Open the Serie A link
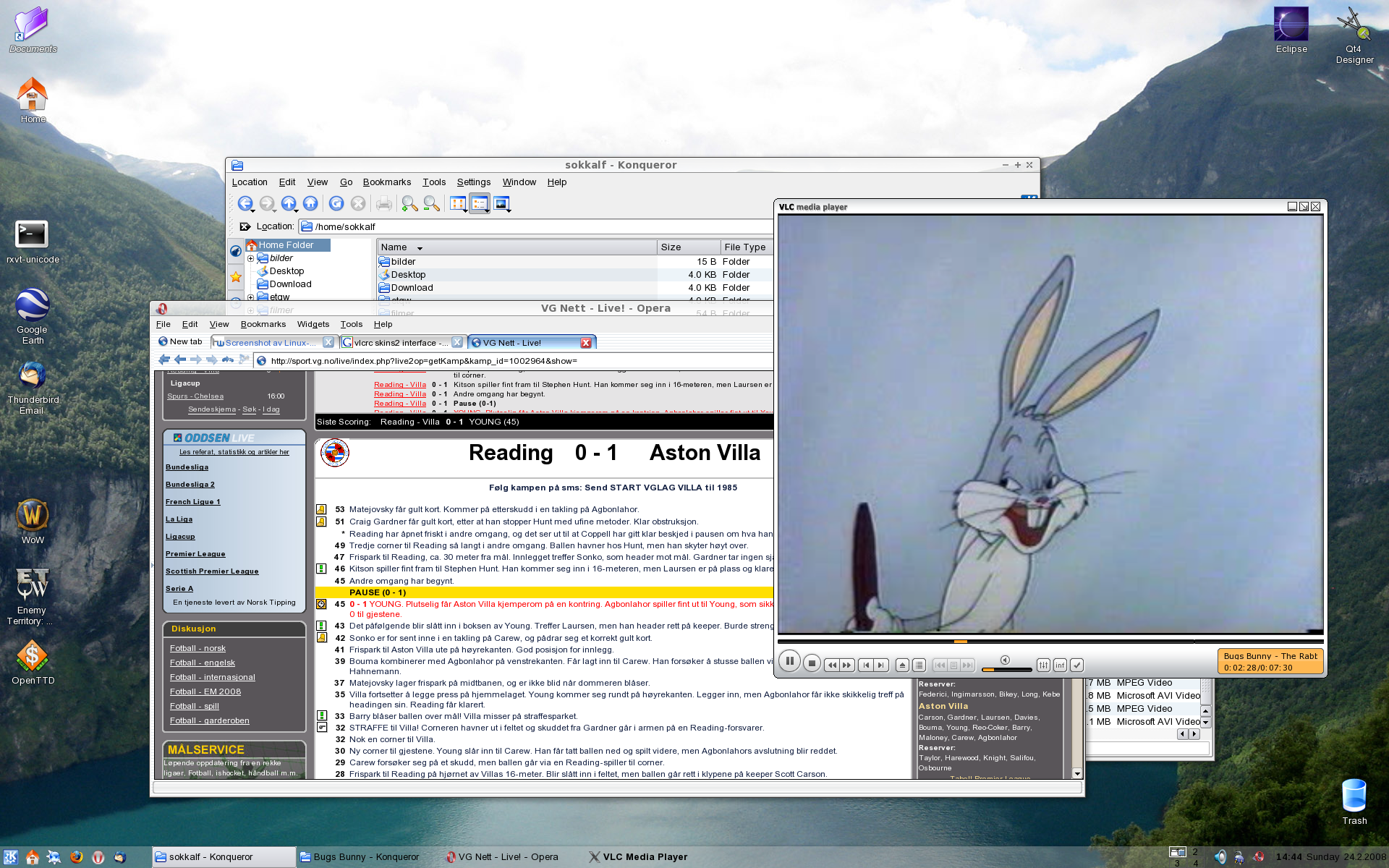1389x868 pixels. (x=179, y=589)
